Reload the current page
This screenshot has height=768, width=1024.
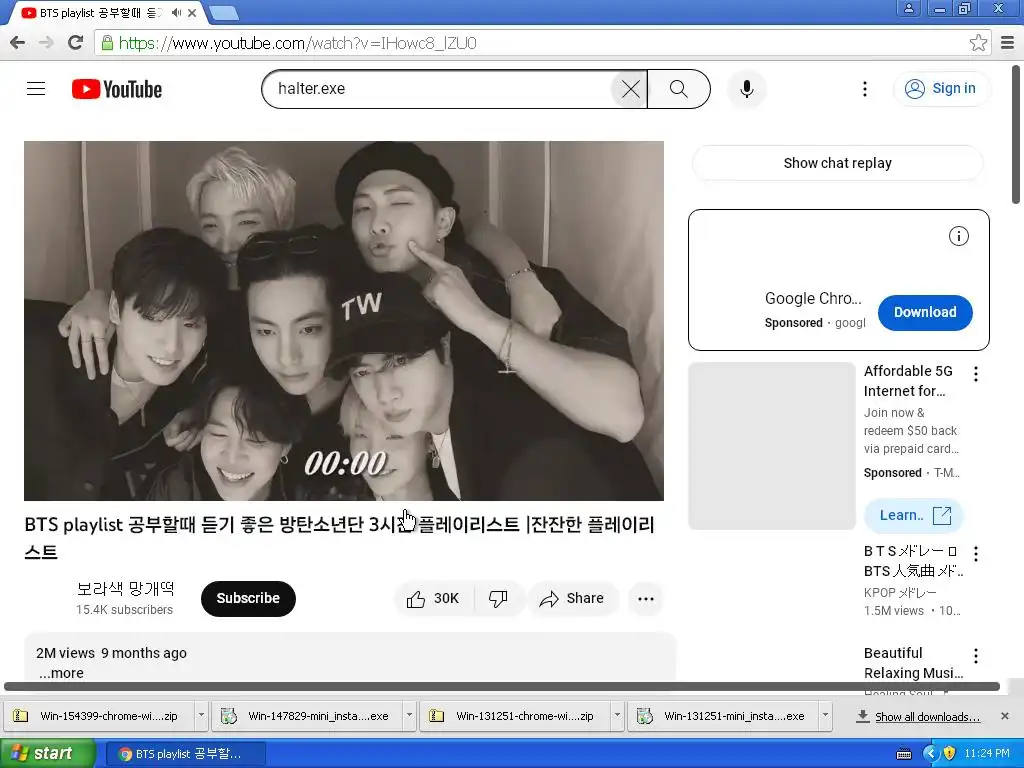tap(76, 43)
